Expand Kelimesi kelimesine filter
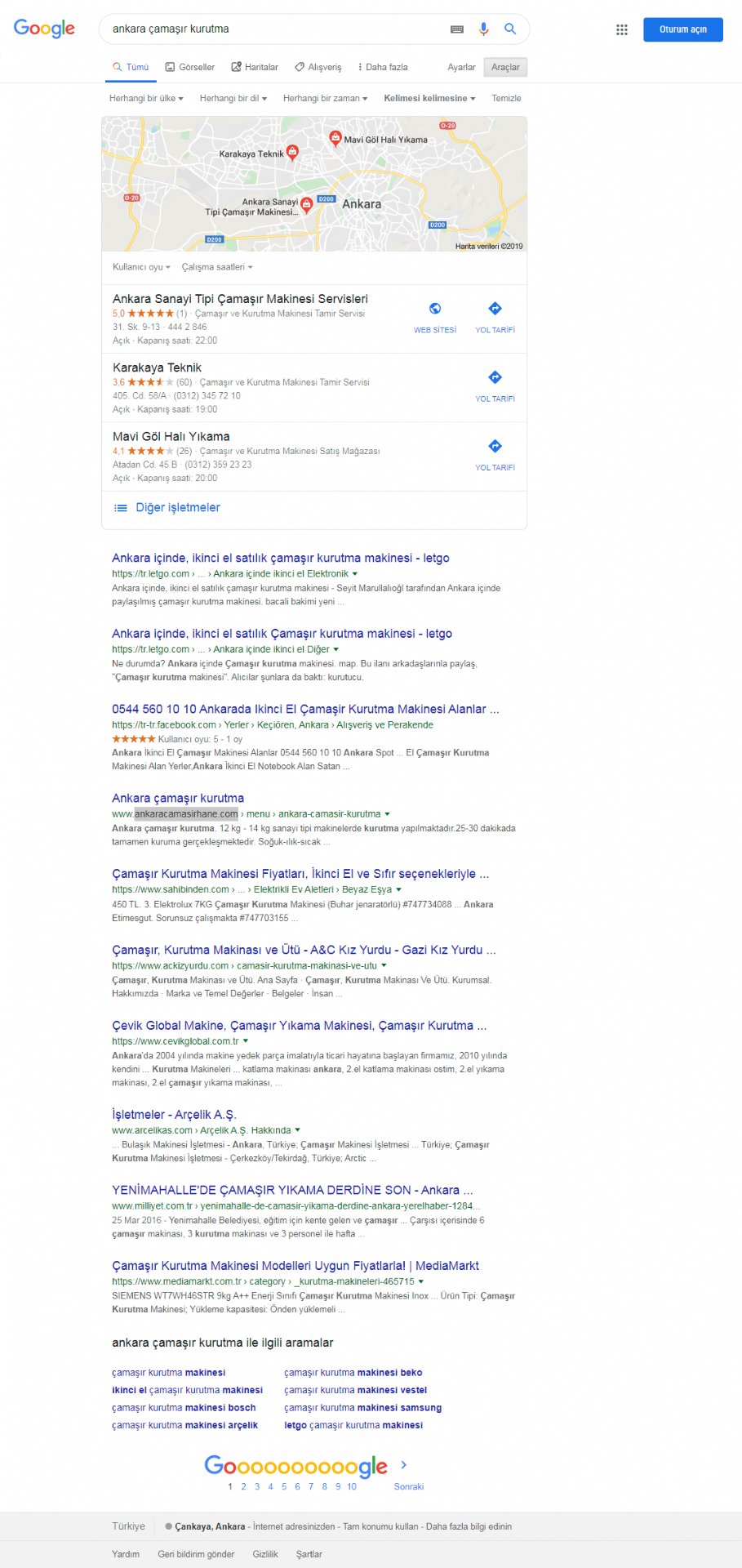Viewport: 742px width, 1568px height. click(x=429, y=98)
